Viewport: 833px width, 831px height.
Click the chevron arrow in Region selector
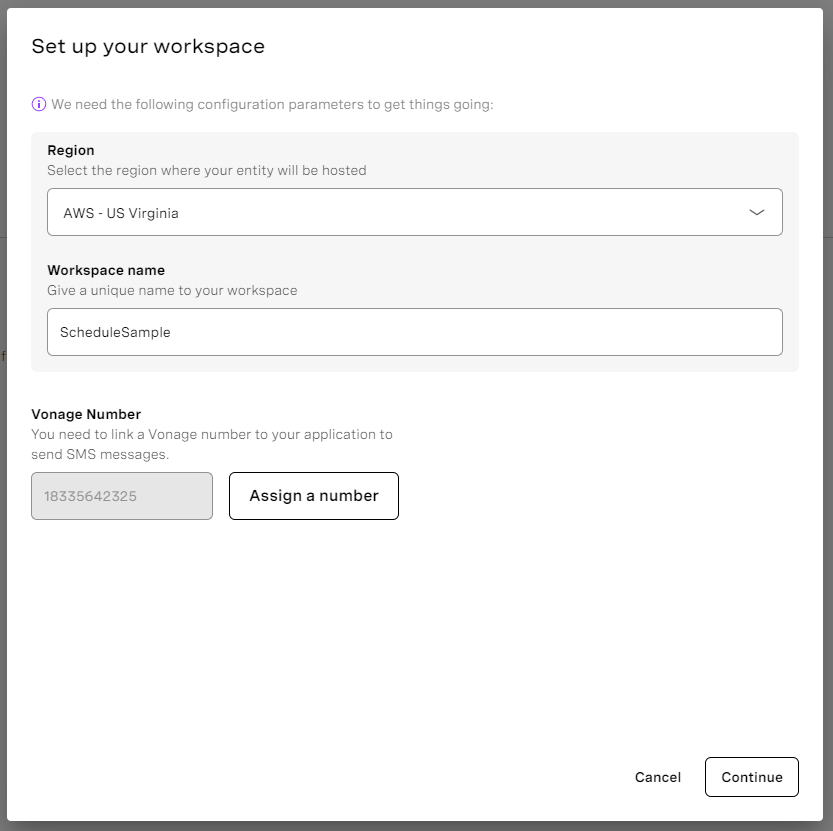[756, 212]
